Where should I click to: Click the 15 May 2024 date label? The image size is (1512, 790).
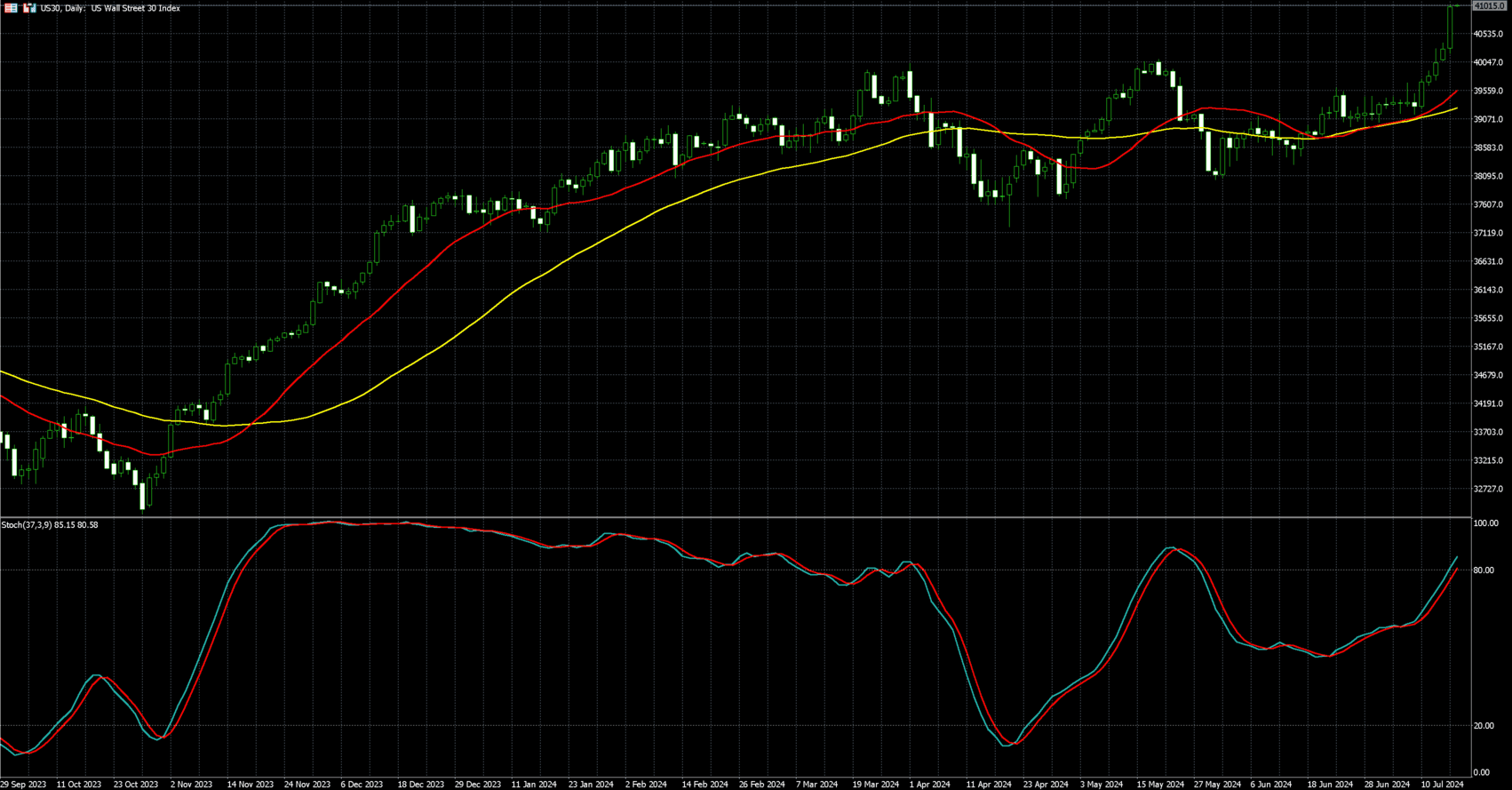point(1160,784)
